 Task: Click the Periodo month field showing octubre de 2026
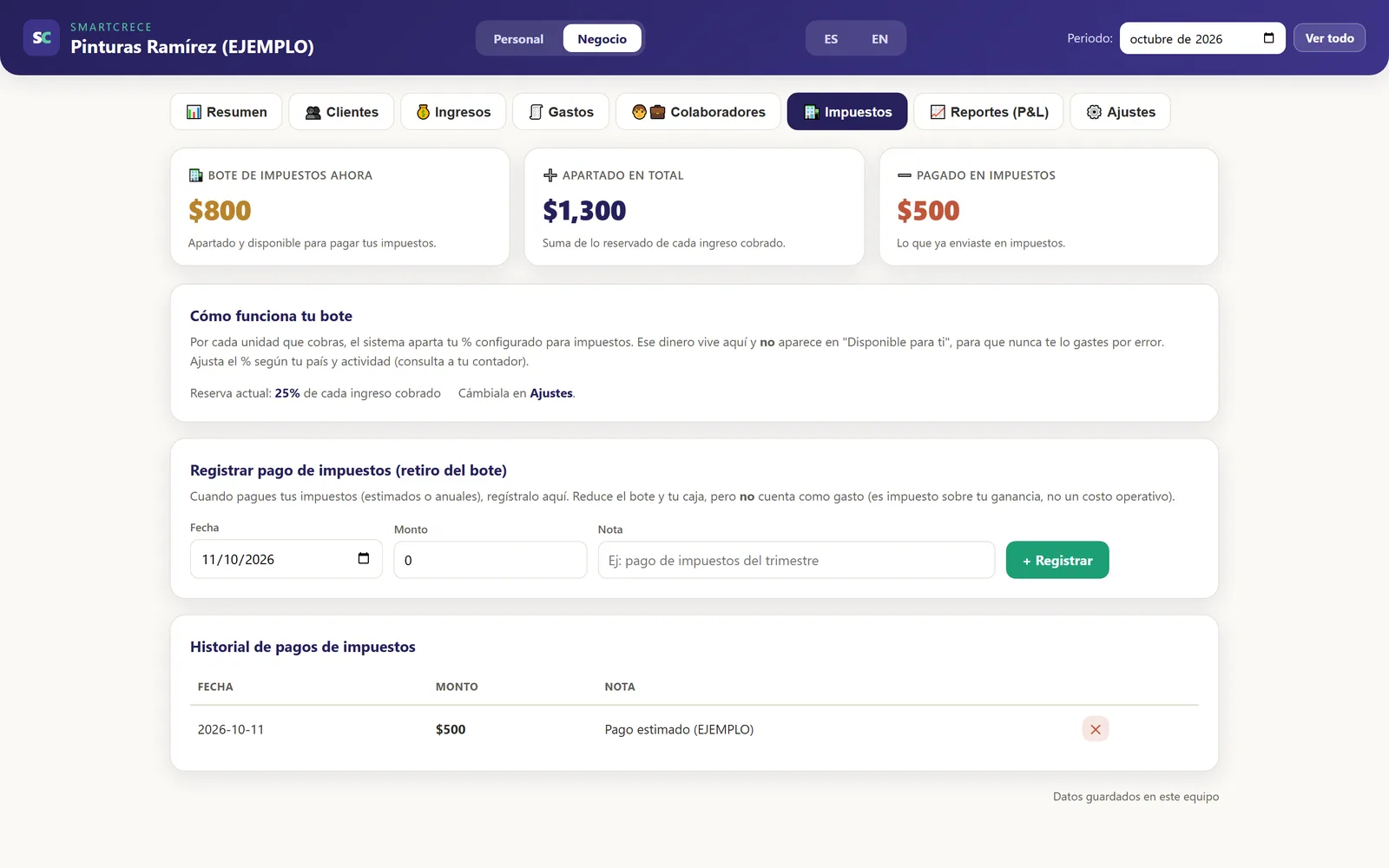1202,38
